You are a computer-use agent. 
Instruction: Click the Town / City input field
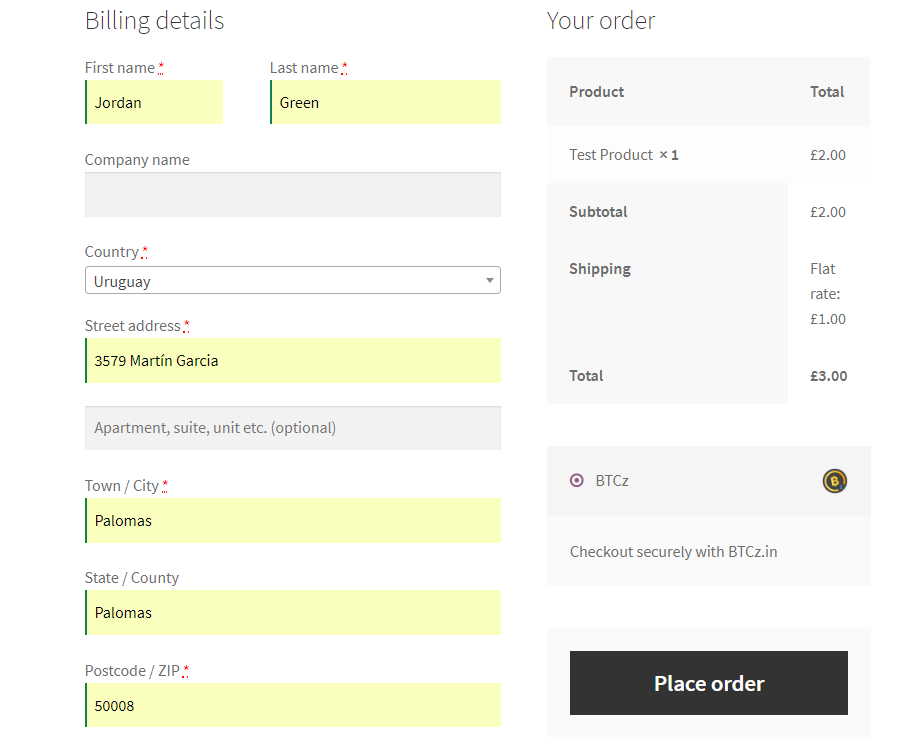(x=293, y=521)
